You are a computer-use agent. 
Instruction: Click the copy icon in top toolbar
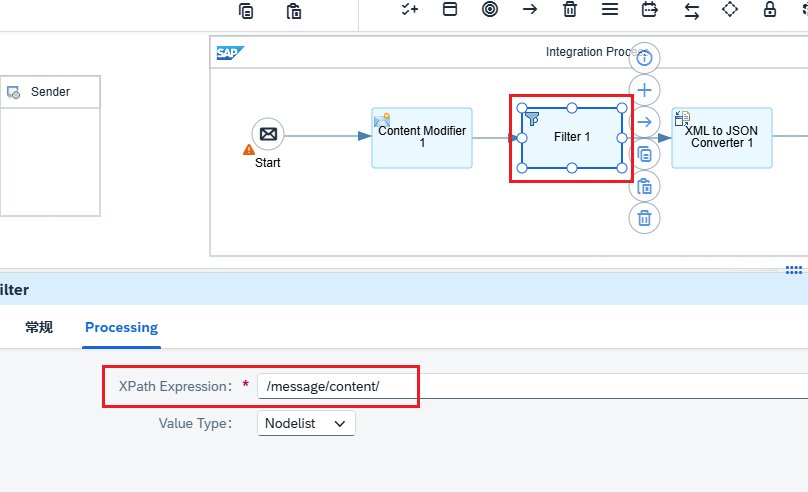246,10
